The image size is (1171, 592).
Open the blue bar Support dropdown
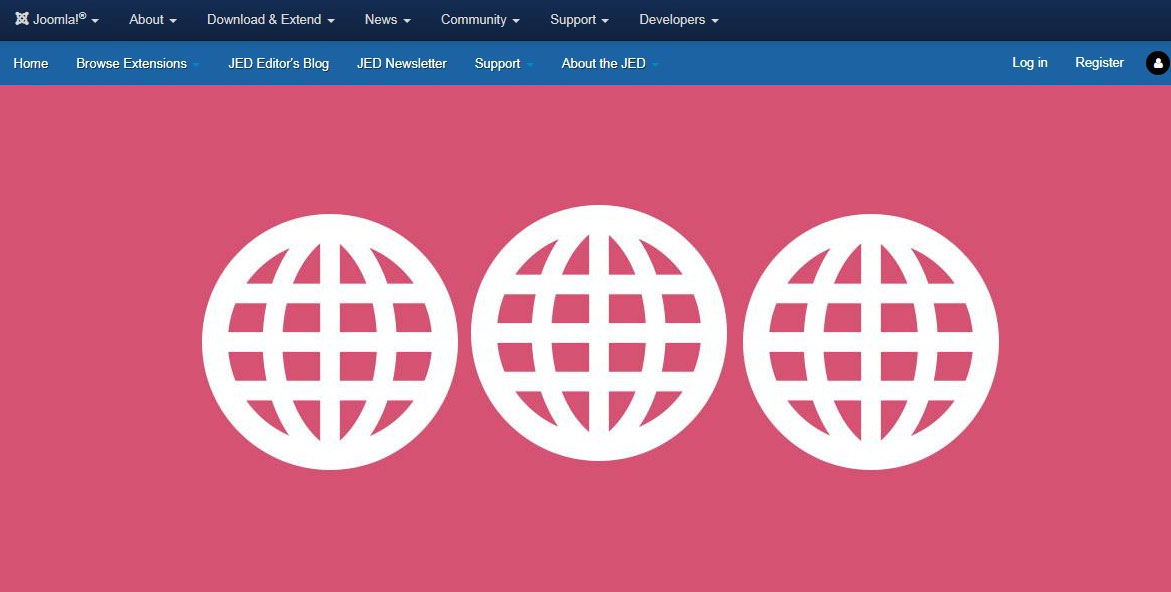point(504,63)
